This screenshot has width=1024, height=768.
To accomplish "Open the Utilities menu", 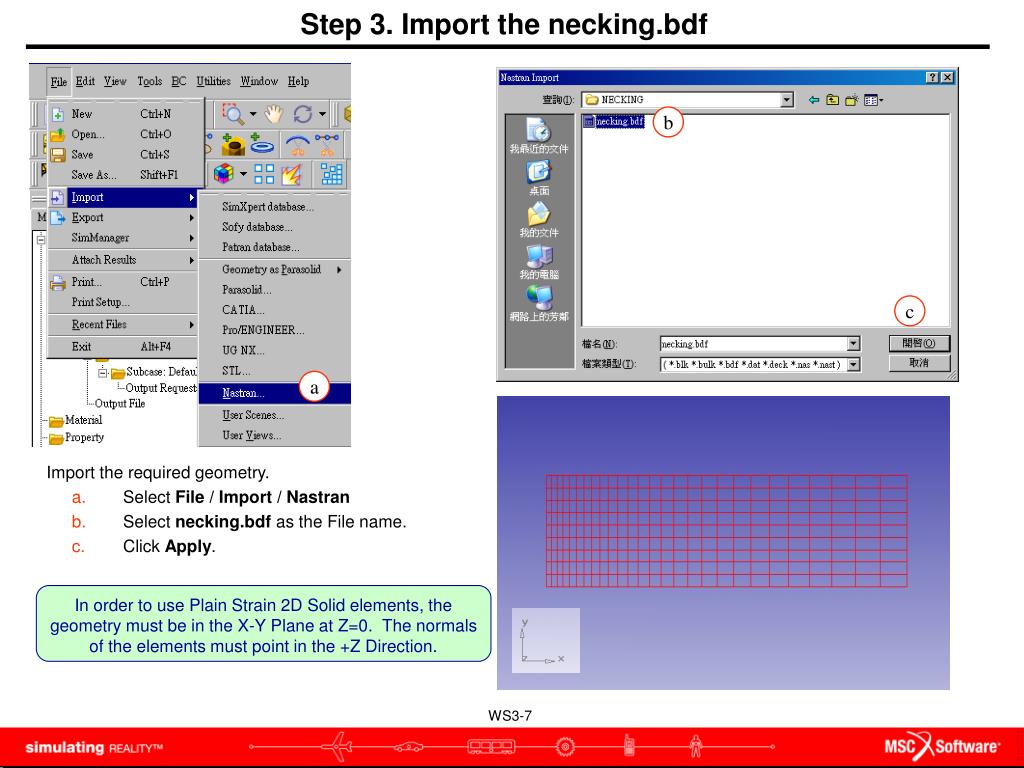I will point(214,82).
